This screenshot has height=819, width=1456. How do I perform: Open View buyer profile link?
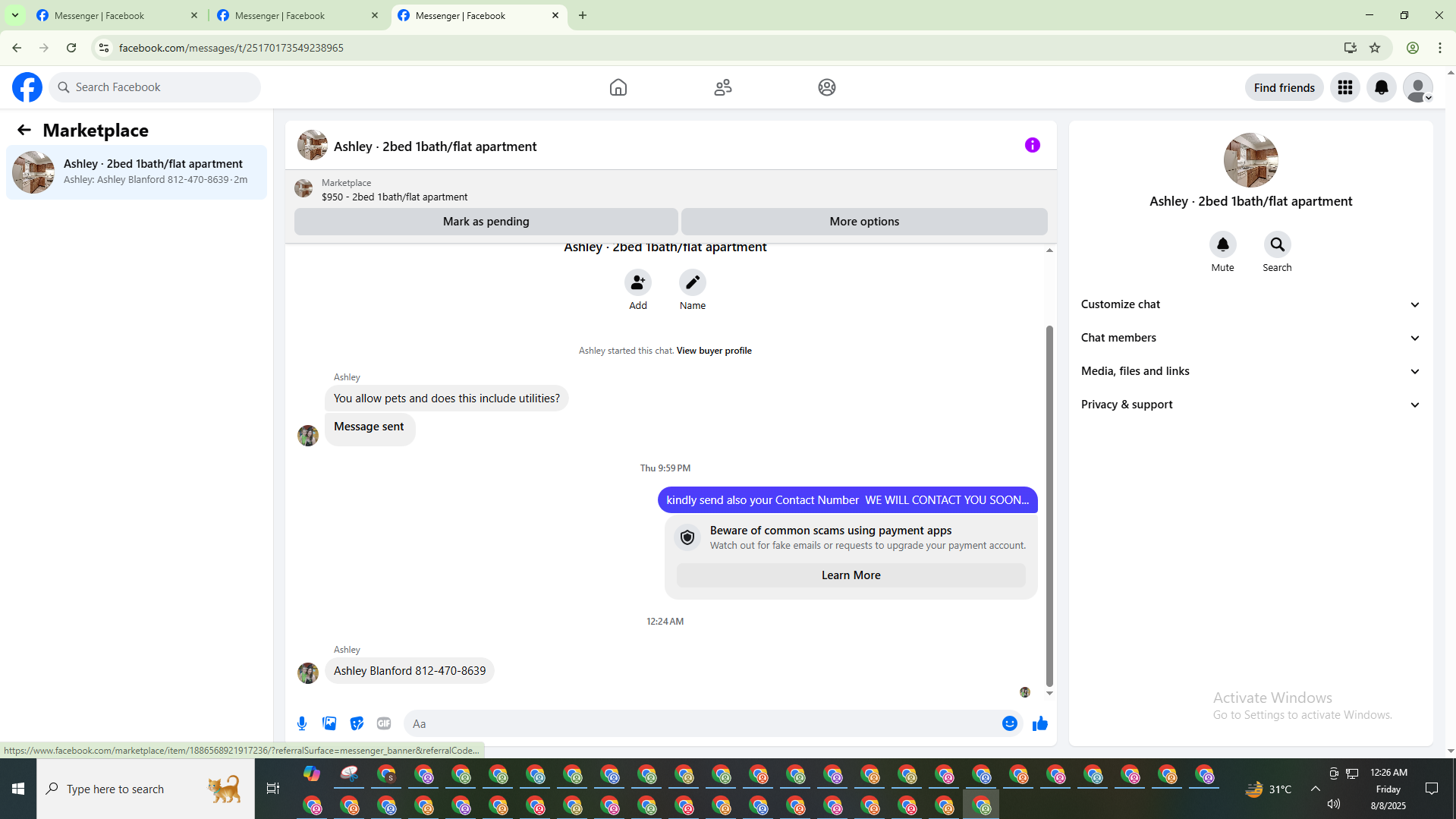(714, 351)
